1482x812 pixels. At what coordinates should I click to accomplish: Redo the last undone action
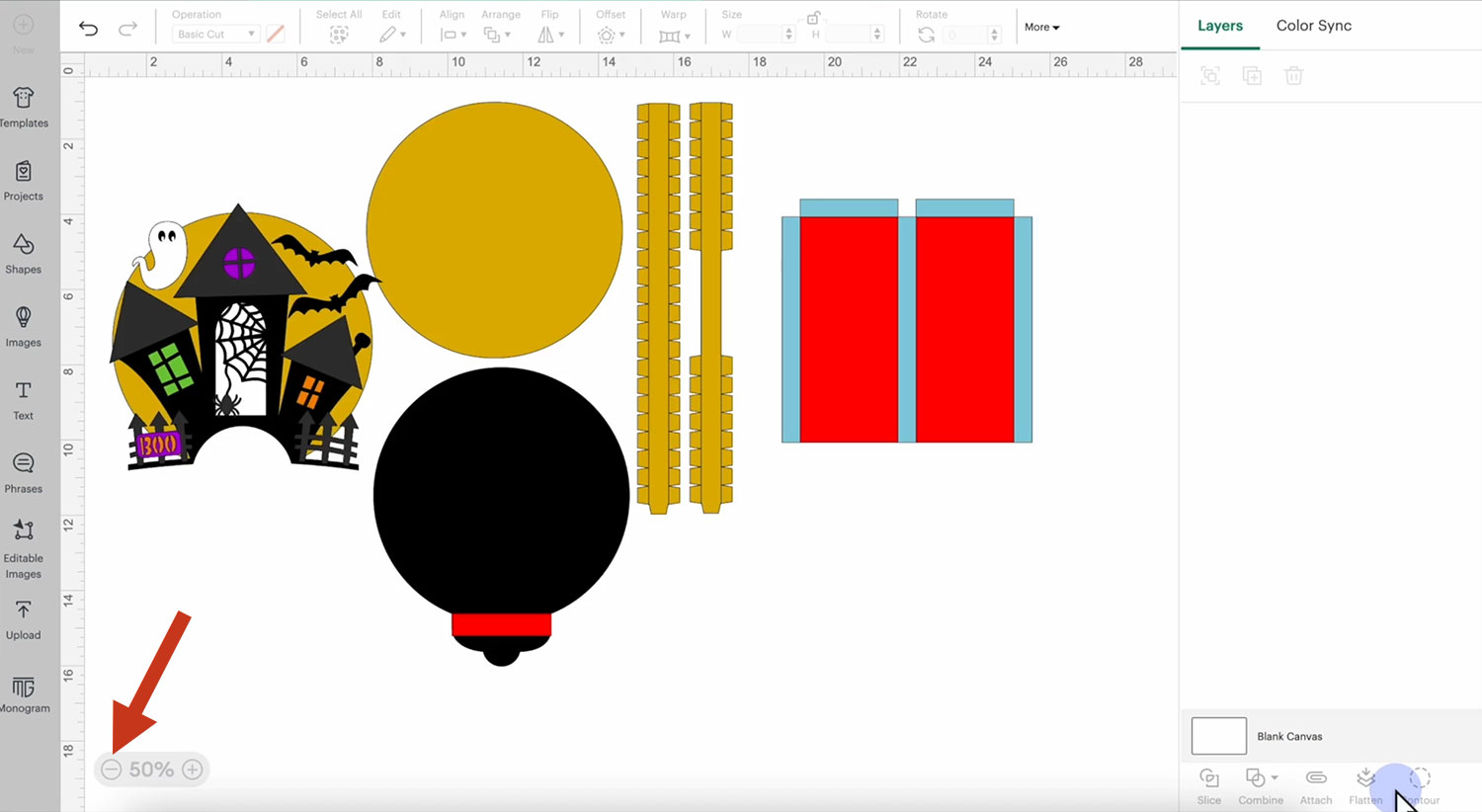[x=127, y=29]
